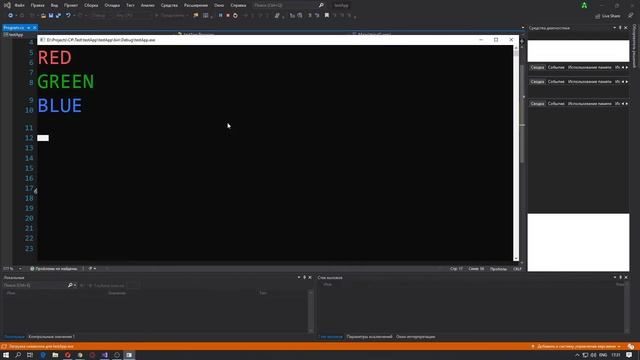Click the search magnifier icon in title bar
The width and height of the screenshot is (640, 360).
point(321,5)
